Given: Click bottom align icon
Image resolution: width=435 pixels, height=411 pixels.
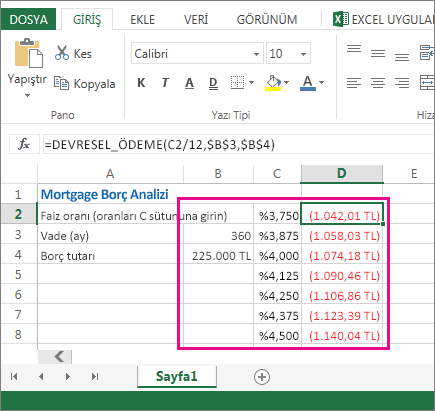Looking at the screenshot, I should coord(402,57).
